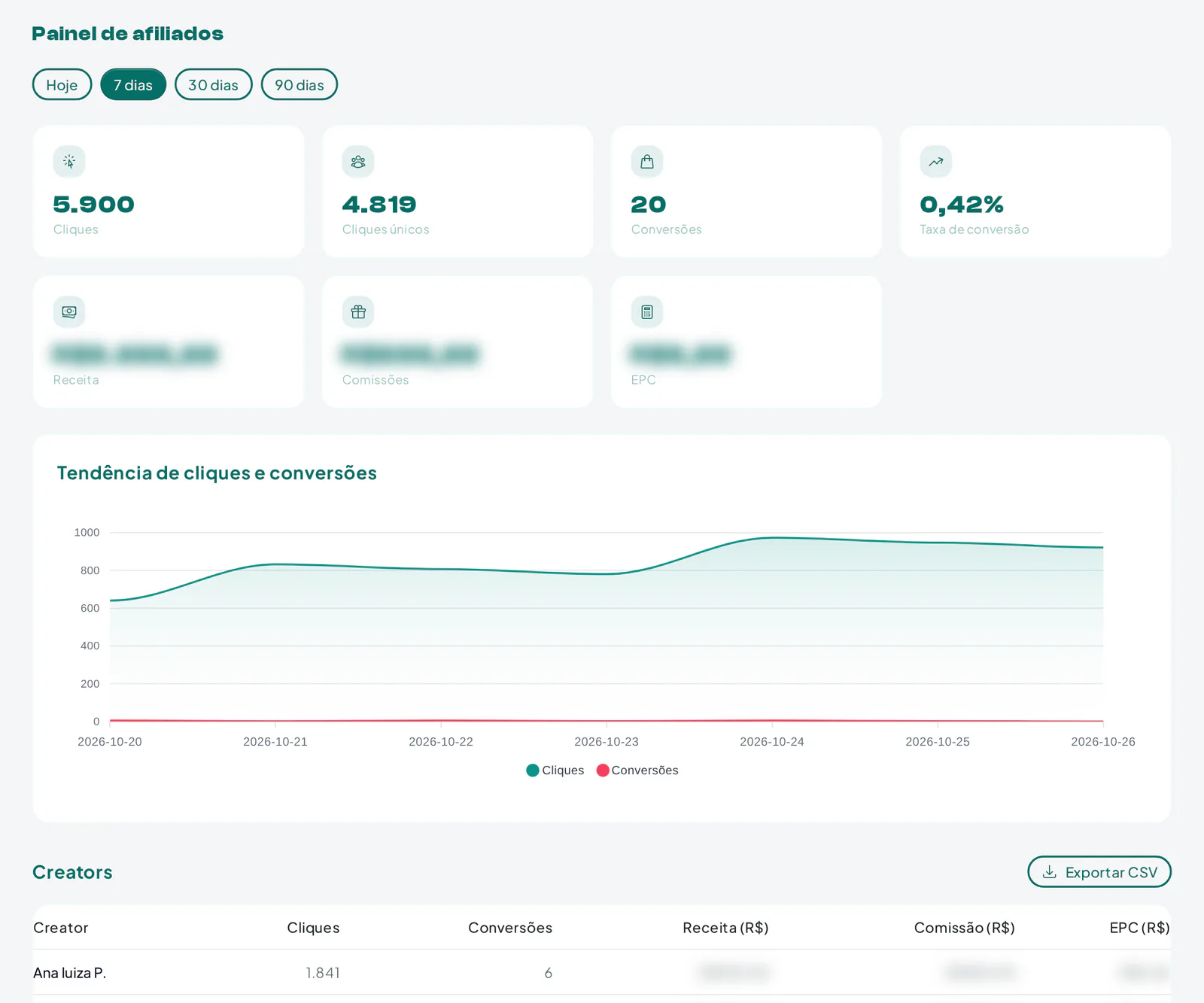This screenshot has width=1204, height=1003.
Task: Toggle the Conversões series in chart legend
Action: coord(637,770)
